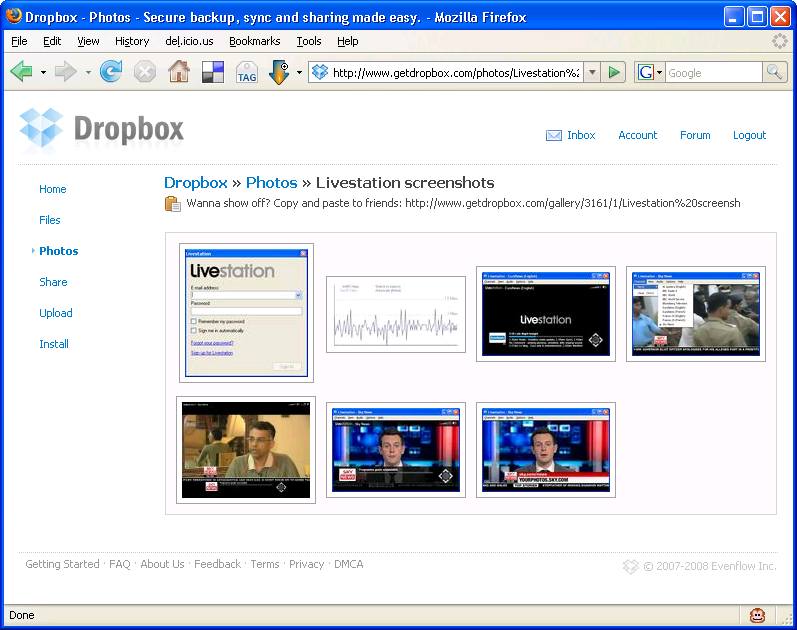The image size is (797, 630).
Task: Visit the Forum link
Action: coord(695,135)
